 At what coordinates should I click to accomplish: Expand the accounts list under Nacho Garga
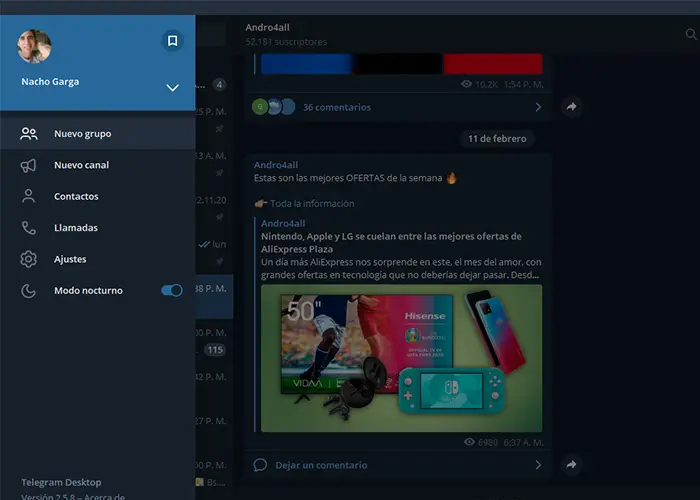172,88
